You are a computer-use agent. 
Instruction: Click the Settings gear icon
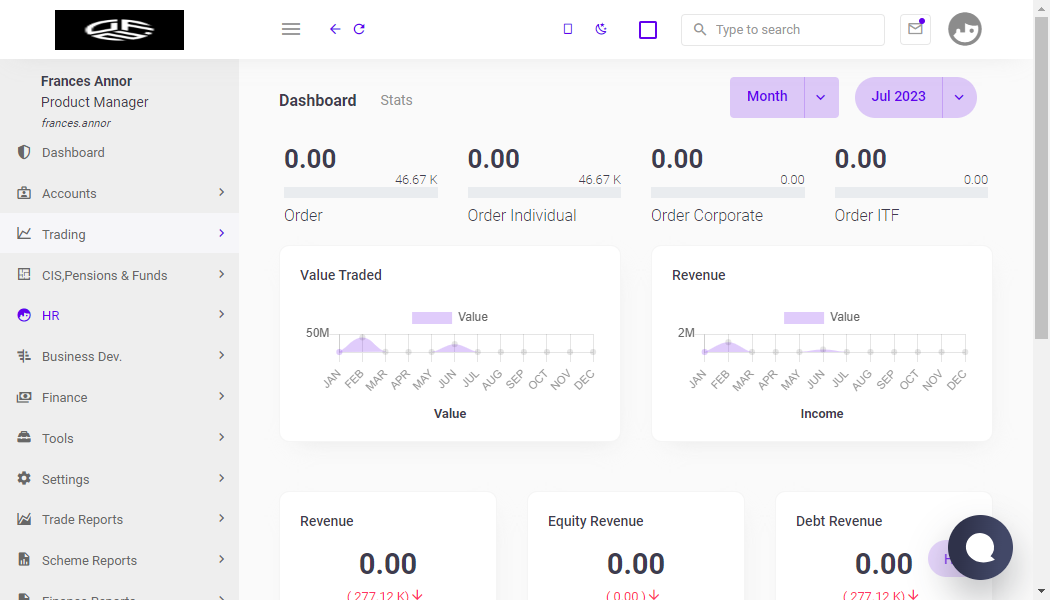click(x=24, y=478)
